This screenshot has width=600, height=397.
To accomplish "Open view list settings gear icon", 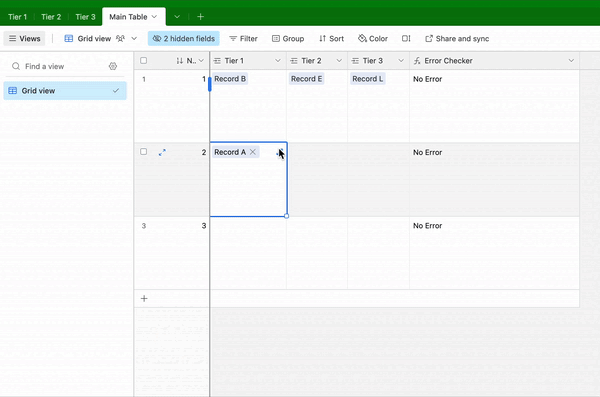I will [112, 66].
